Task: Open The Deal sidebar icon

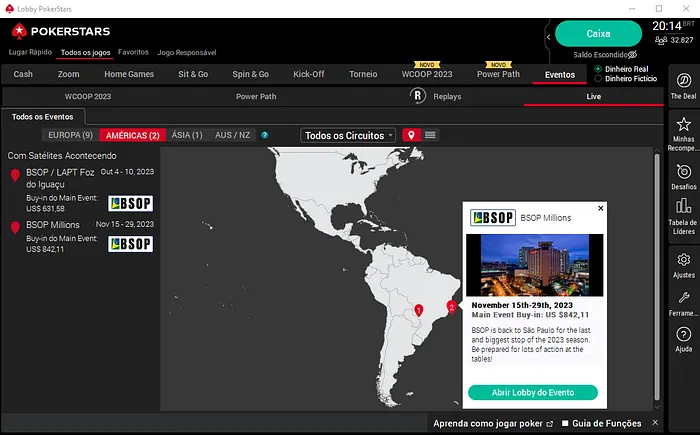Action: point(683,81)
